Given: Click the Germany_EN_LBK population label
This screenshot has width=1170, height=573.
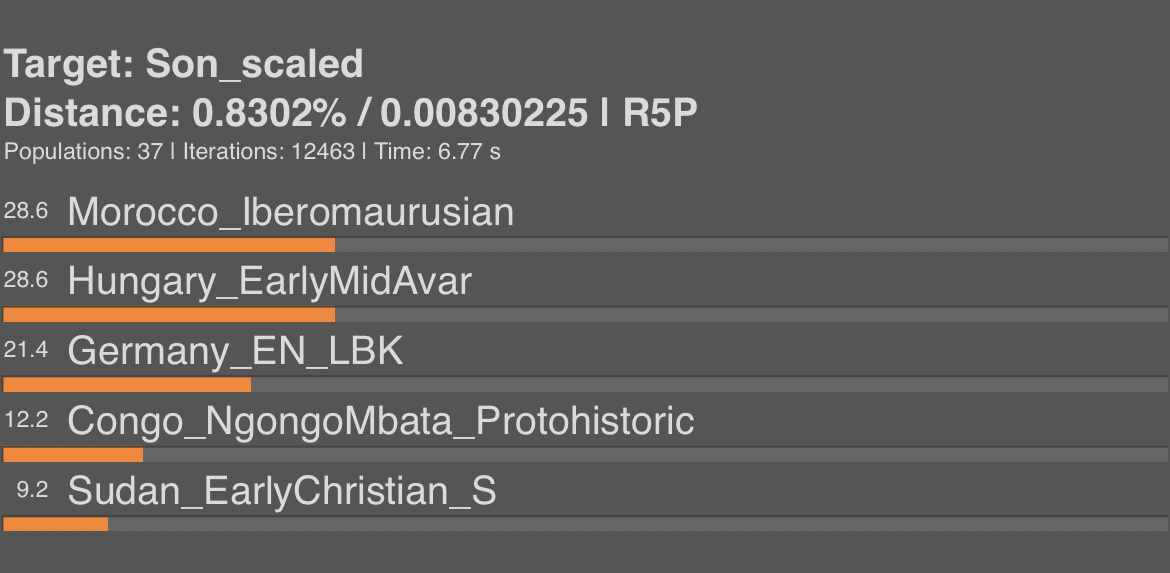Looking at the screenshot, I should 235,351.
